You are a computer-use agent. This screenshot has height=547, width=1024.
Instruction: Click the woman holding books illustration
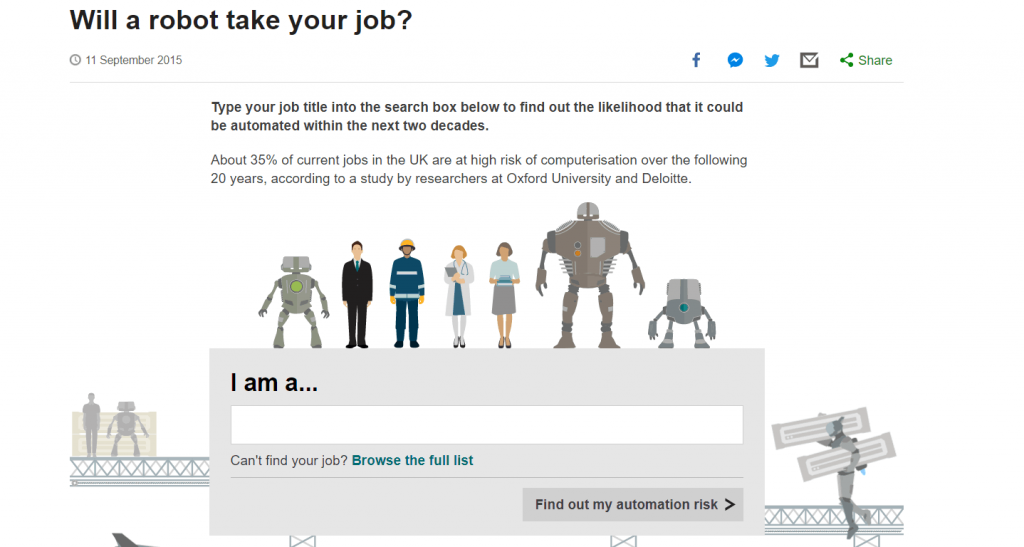tap(504, 295)
